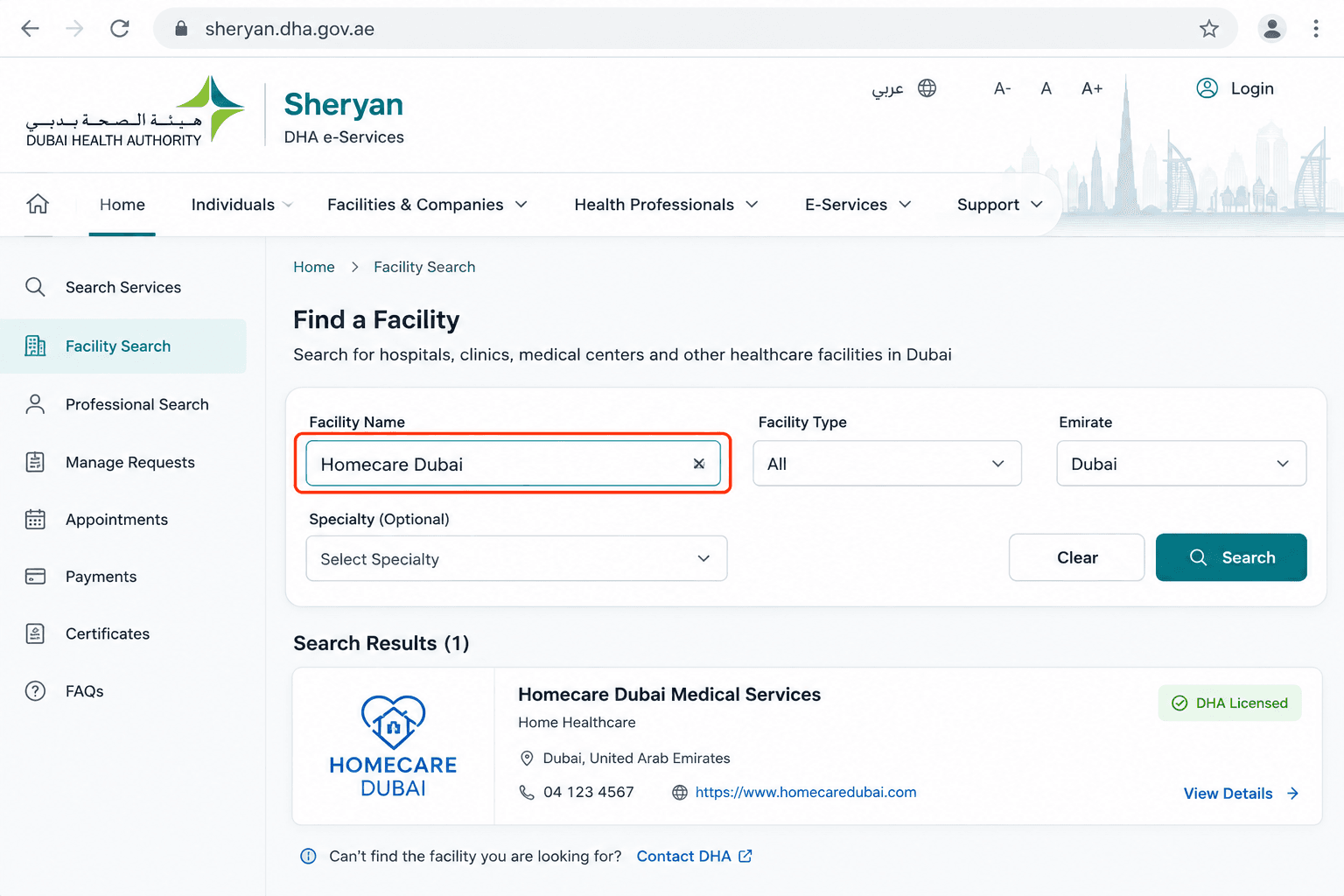Expand the Support menu
The width and height of the screenshot is (1344, 896).
pos(999,205)
